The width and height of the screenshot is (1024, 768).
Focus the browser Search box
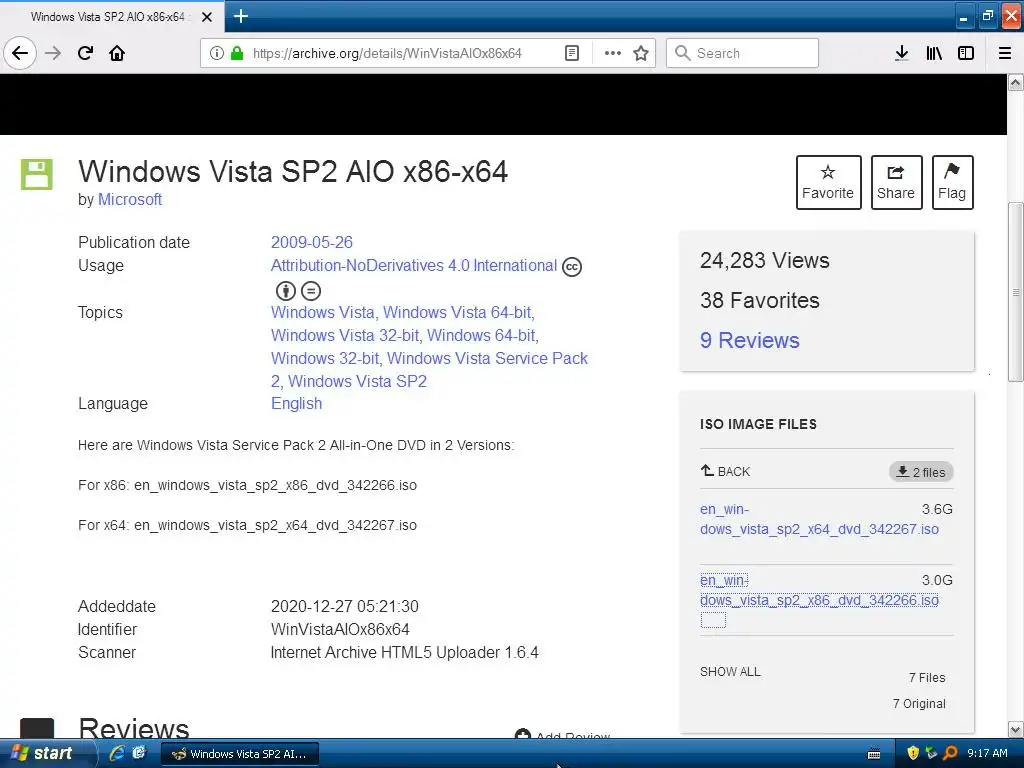click(742, 53)
